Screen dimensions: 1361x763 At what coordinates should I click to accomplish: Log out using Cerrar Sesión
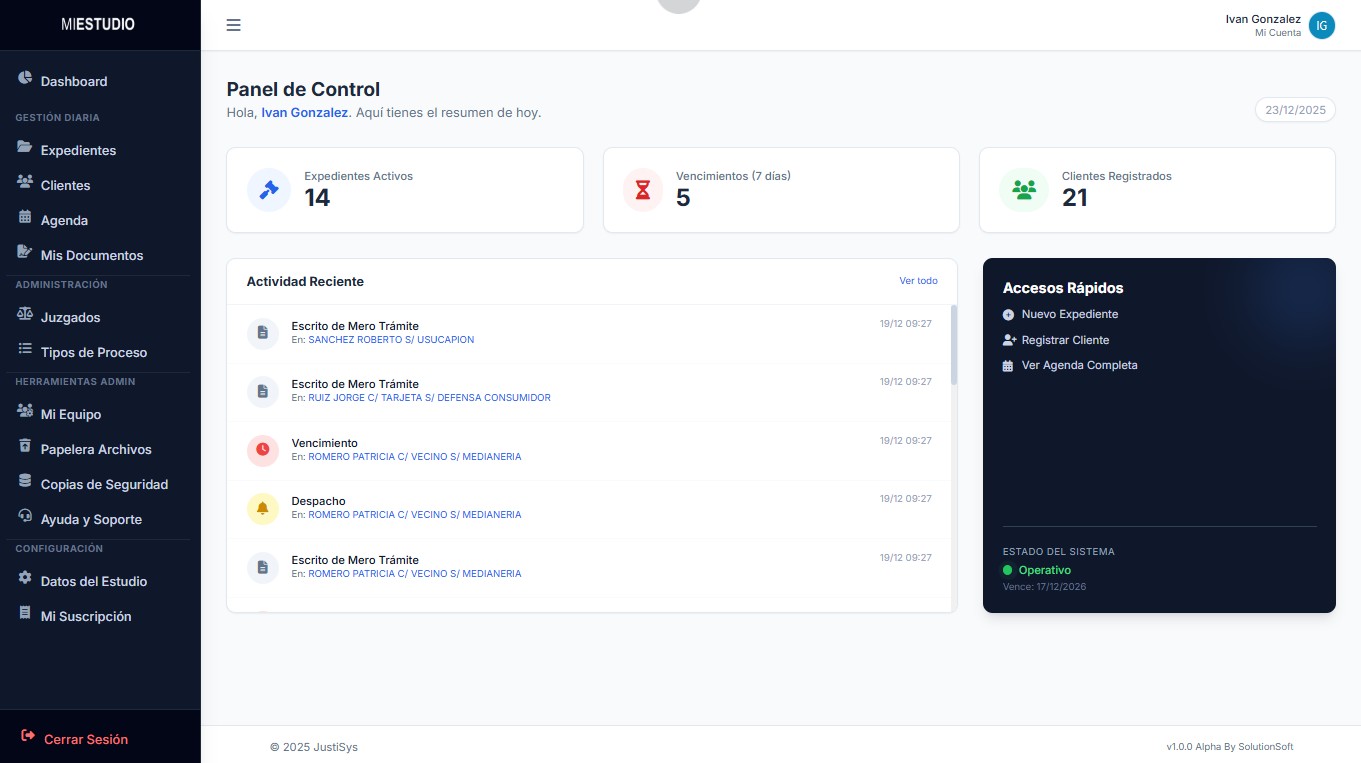pyautogui.click(x=85, y=740)
